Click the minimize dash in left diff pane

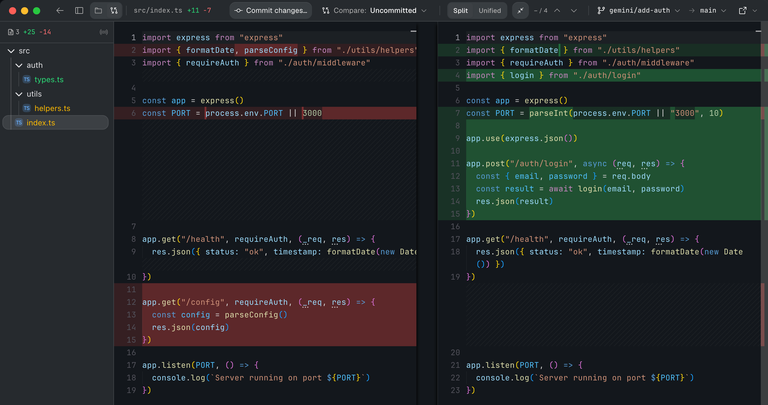[413, 31]
